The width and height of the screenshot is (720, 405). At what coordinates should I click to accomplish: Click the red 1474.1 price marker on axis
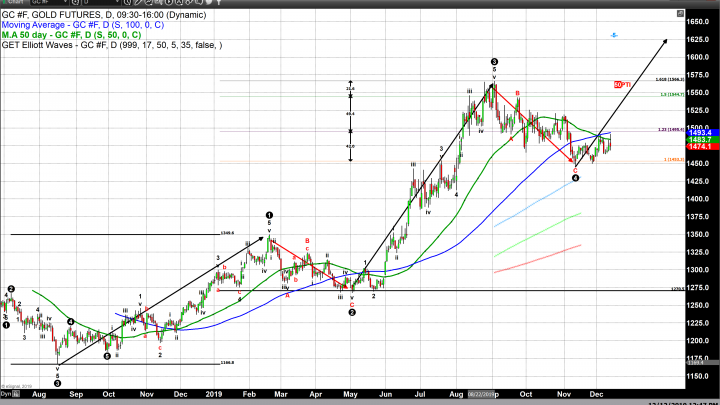pyautogui.click(x=699, y=147)
